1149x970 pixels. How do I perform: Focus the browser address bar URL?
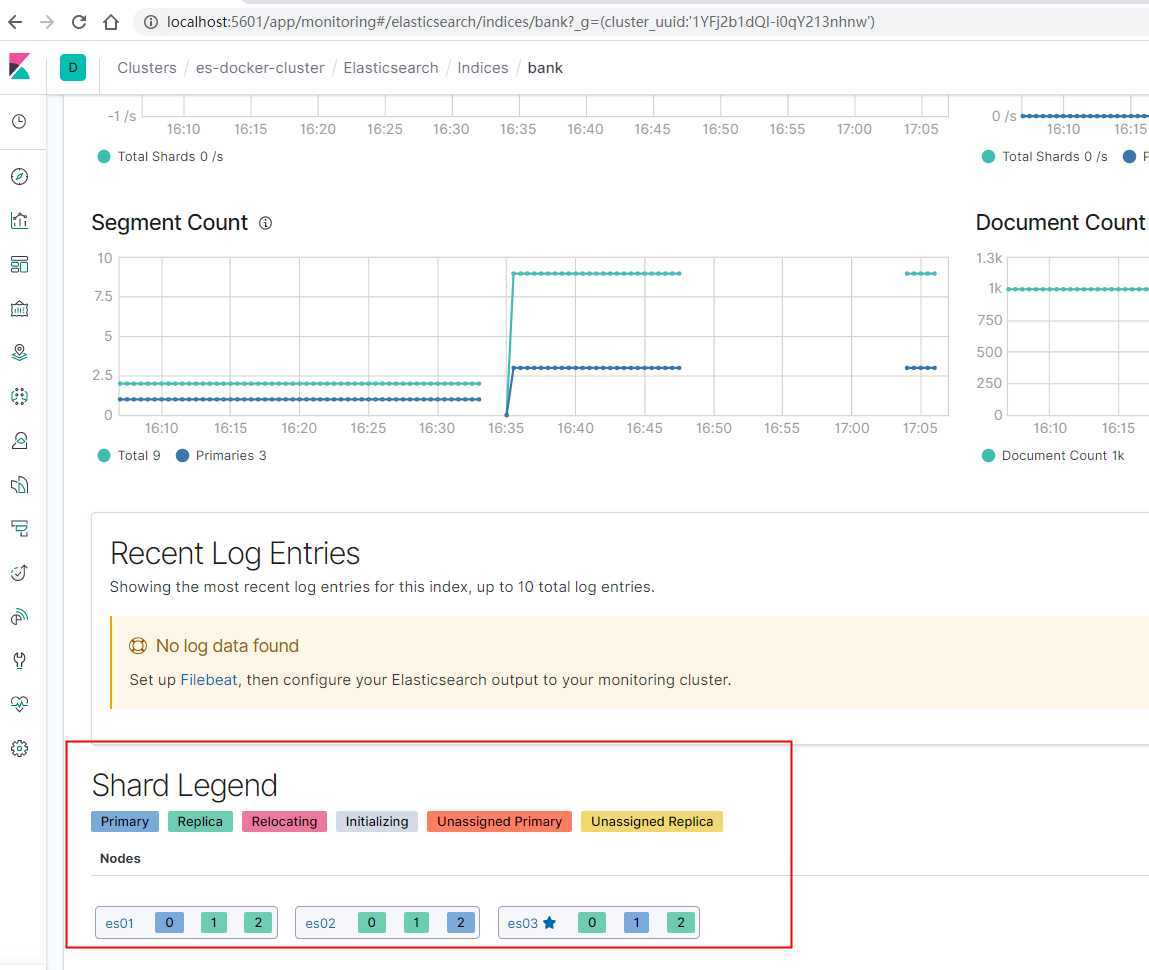coord(520,22)
